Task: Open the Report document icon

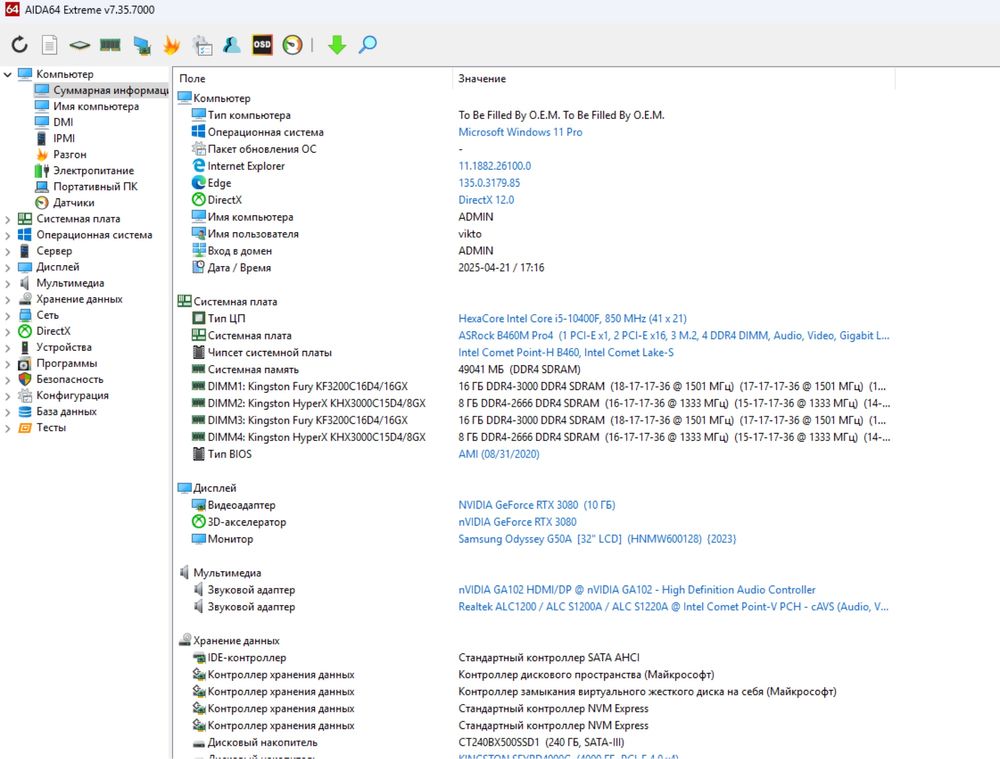Action: (x=49, y=45)
